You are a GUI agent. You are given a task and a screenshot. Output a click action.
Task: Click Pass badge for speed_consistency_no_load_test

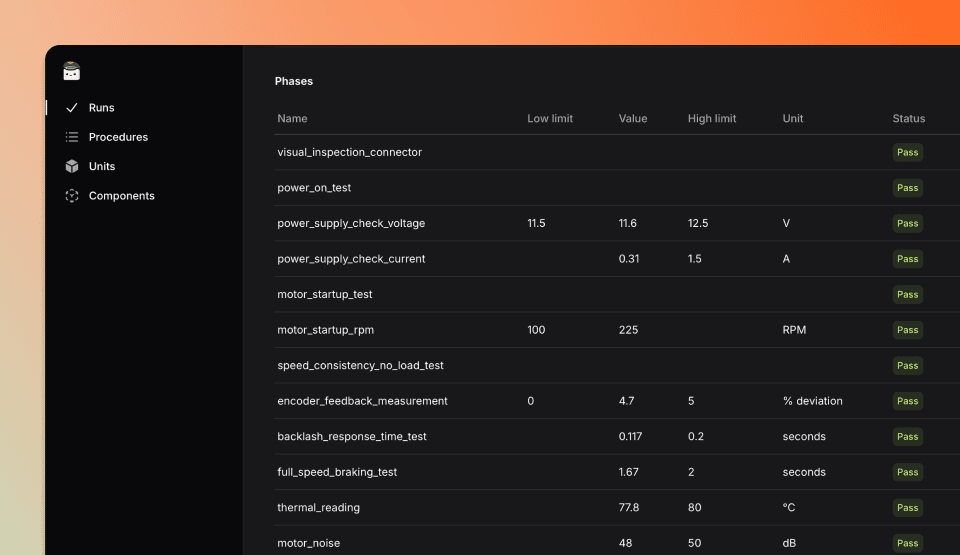[x=907, y=366]
